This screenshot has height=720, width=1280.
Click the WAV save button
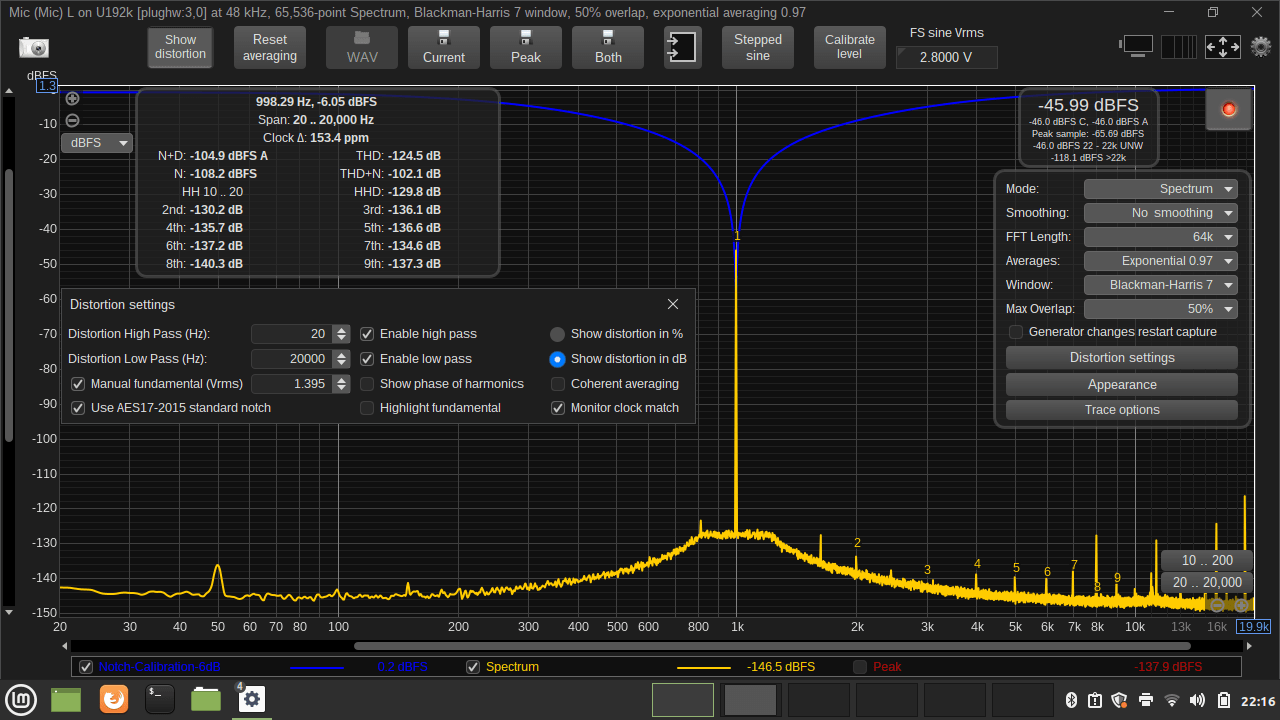362,47
